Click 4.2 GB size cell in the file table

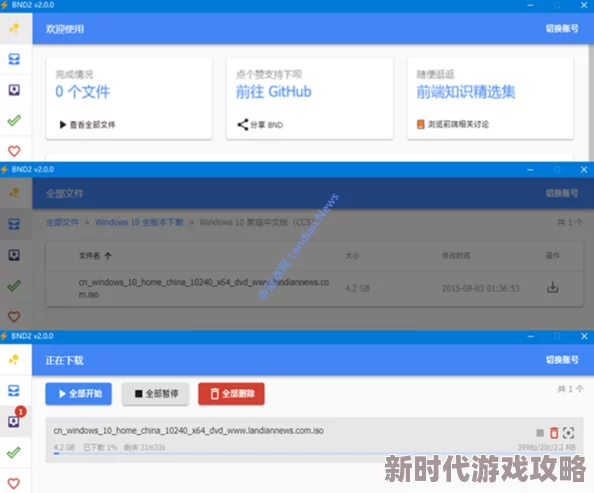point(357,288)
